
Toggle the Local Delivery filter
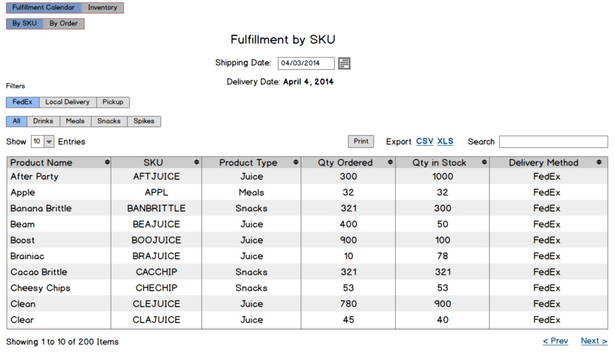(67, 102)
